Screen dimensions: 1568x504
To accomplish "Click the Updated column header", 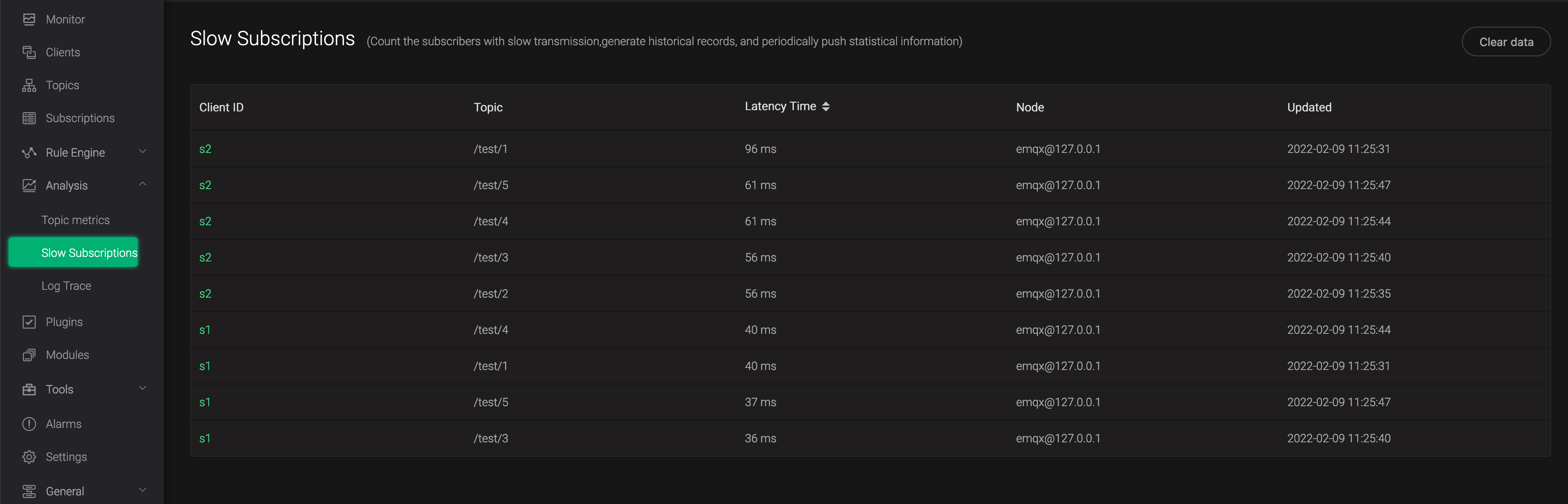I will click(x=1309, y=107).
